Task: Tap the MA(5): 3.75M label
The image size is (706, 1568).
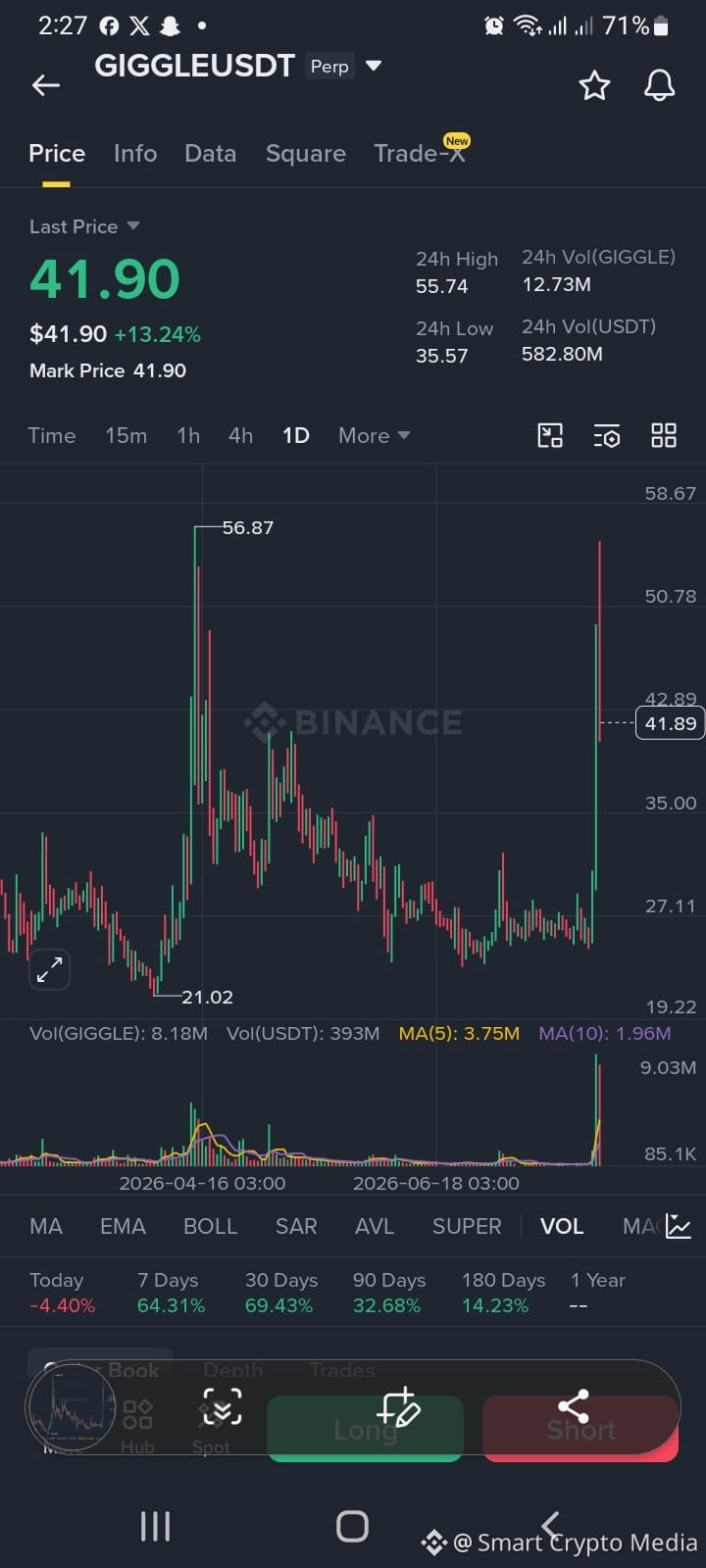Action: coord(459,1033)
